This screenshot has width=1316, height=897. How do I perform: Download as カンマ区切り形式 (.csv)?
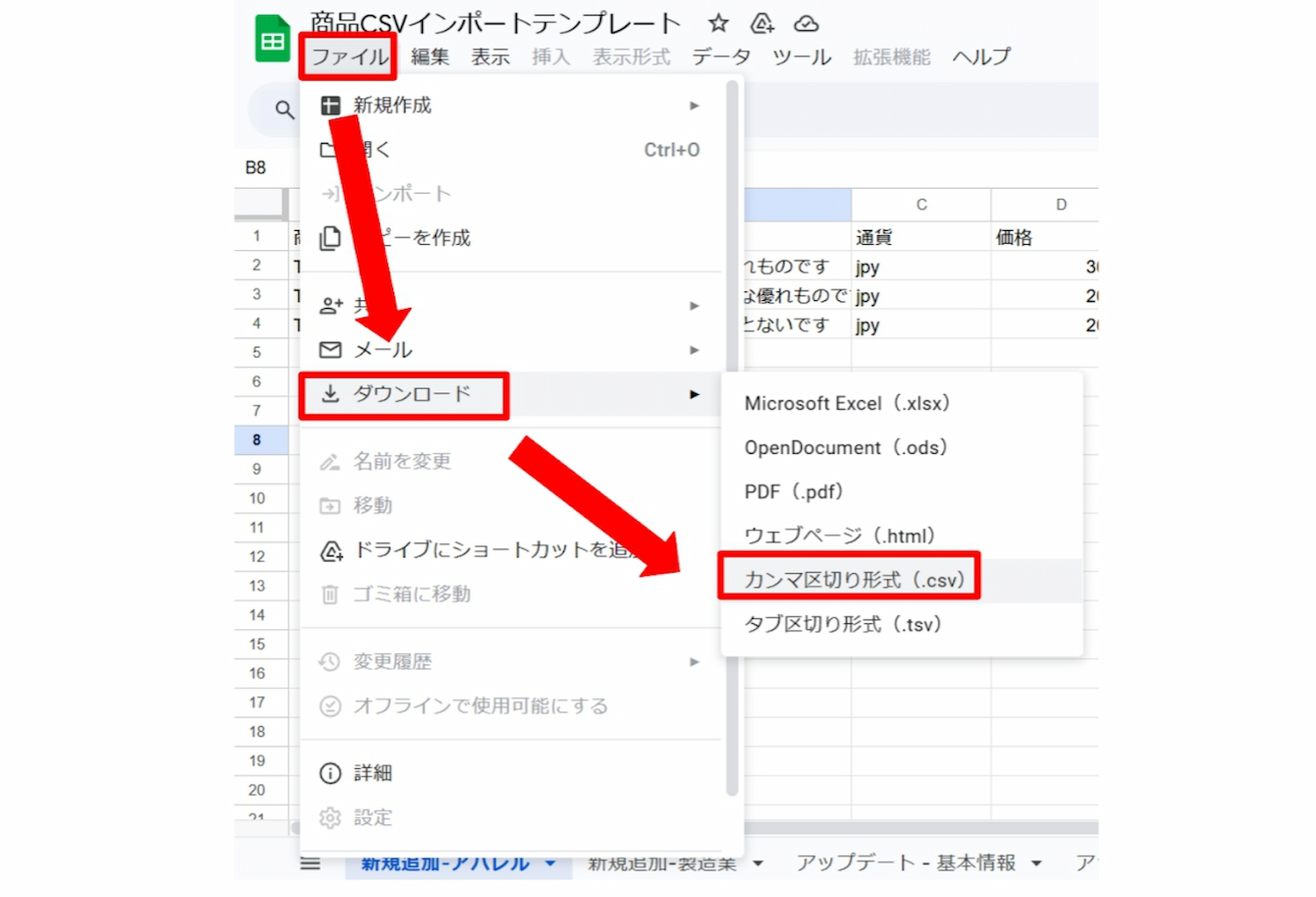(853, 580)
